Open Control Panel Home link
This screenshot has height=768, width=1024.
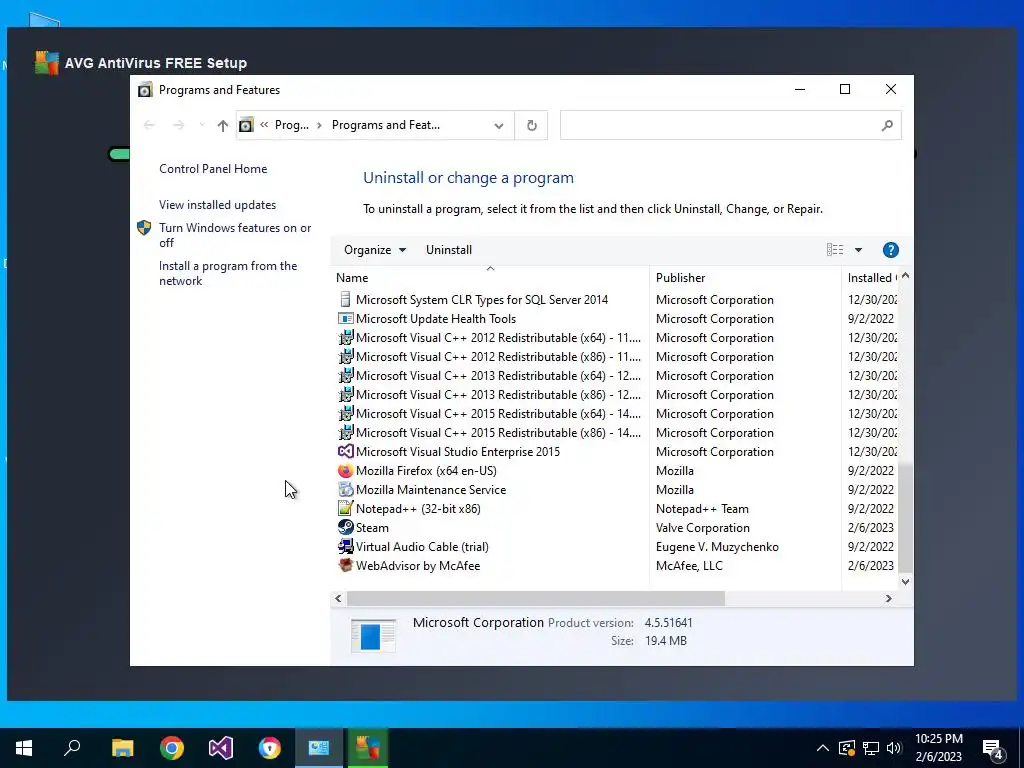tap(213, 168)
